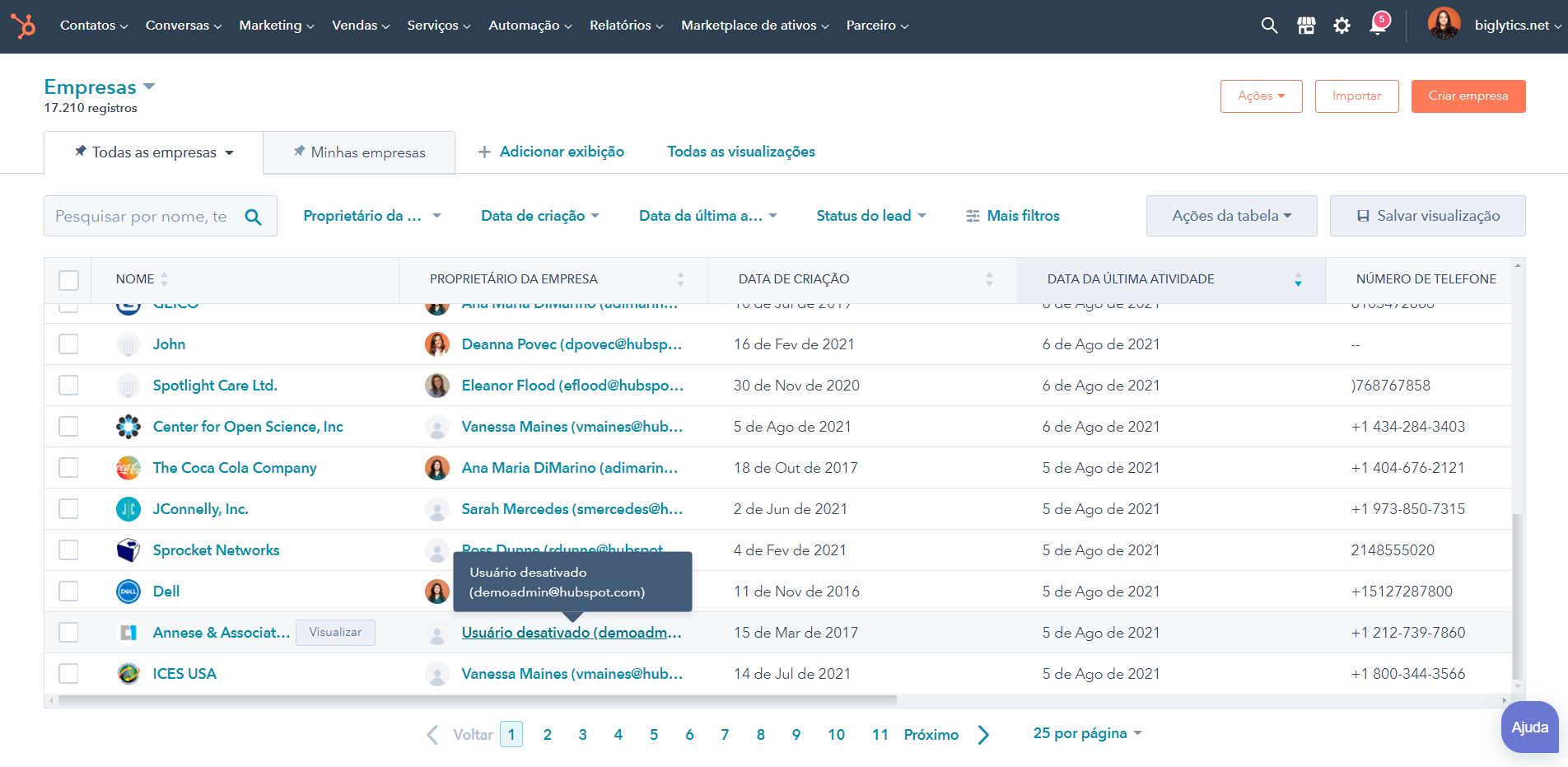Click the biglytics.net profile avatar
The image size is (1568, 767).
click(1444, 25)
